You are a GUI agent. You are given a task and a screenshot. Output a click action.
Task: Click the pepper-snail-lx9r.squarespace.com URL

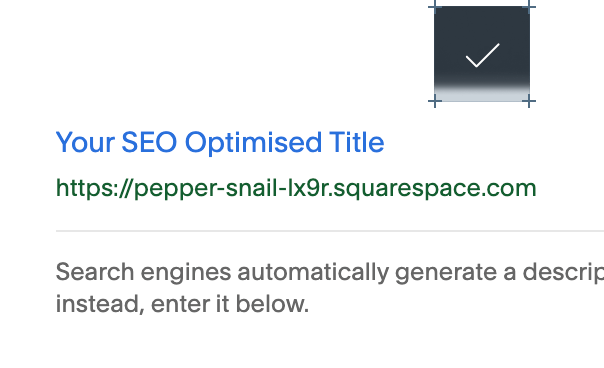[x=296, y=188]
